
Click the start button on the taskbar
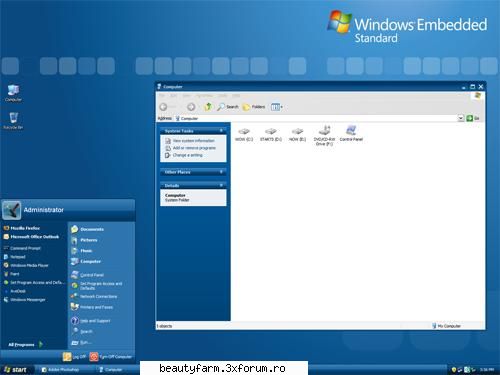click(x=17, y=369)
